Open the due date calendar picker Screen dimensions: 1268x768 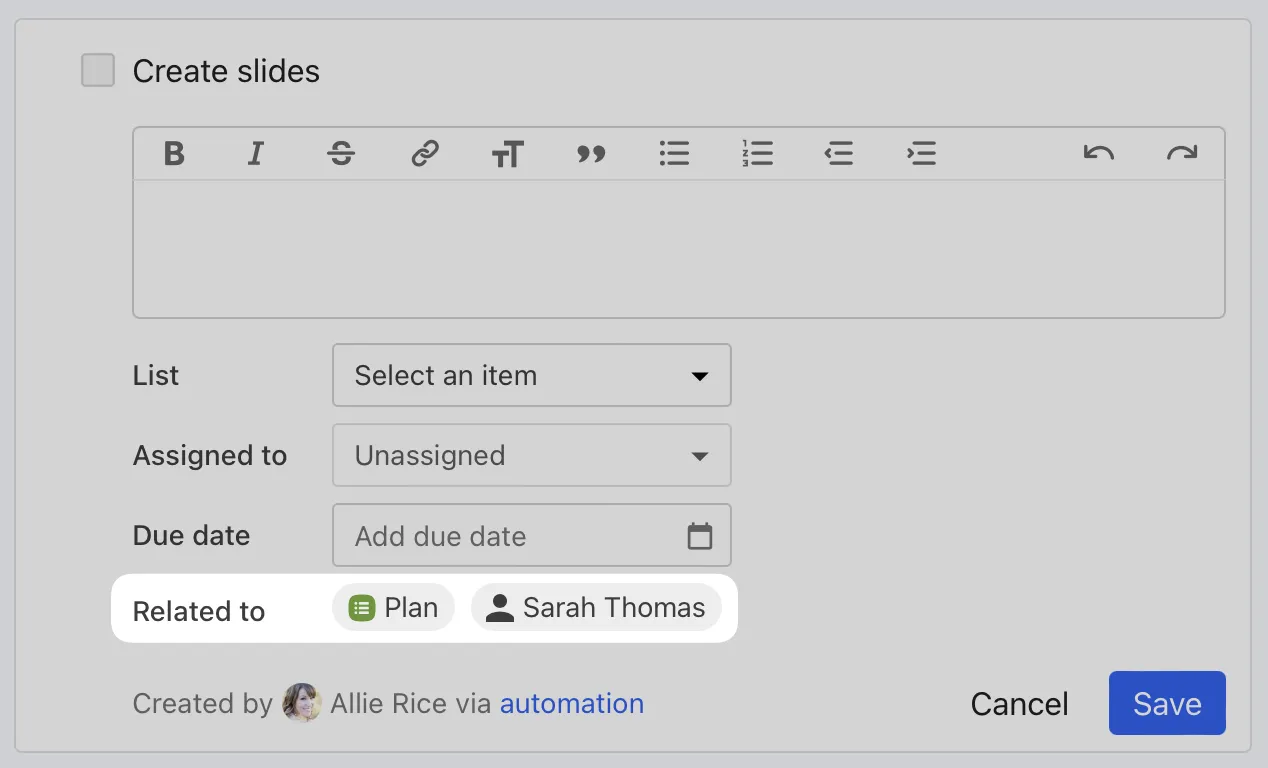[x=699, y=535]
